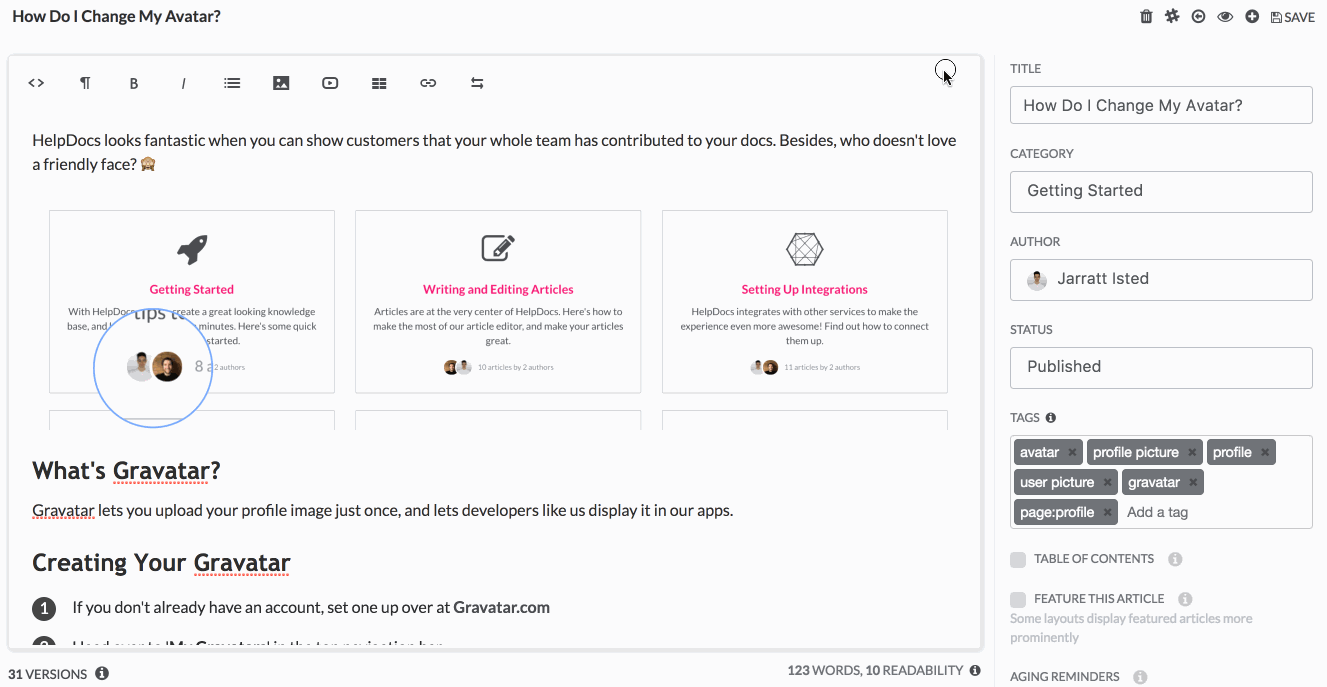Remove the page:profile tag

coord(1107,512)
